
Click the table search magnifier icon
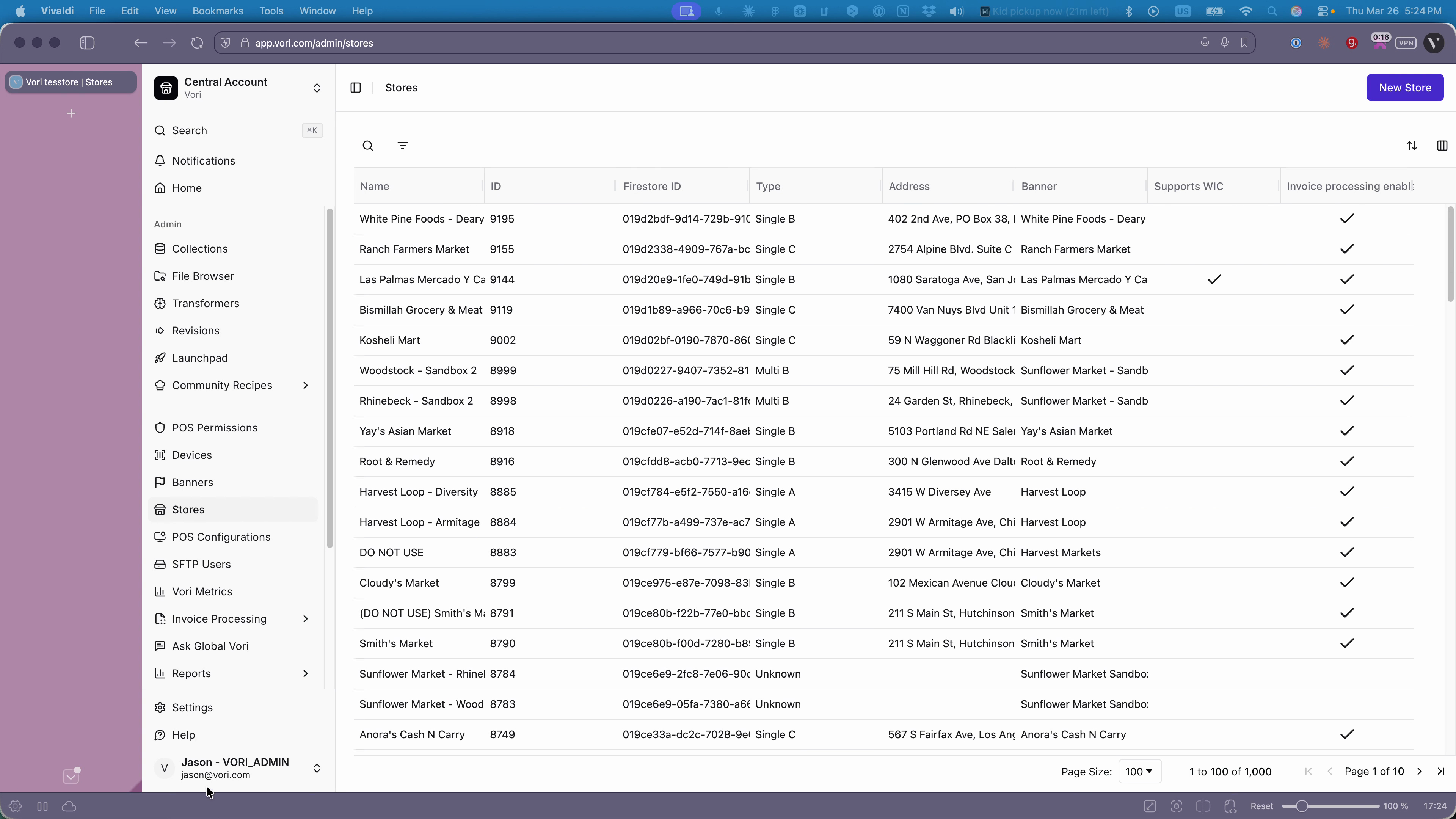[x=367, y=146]
